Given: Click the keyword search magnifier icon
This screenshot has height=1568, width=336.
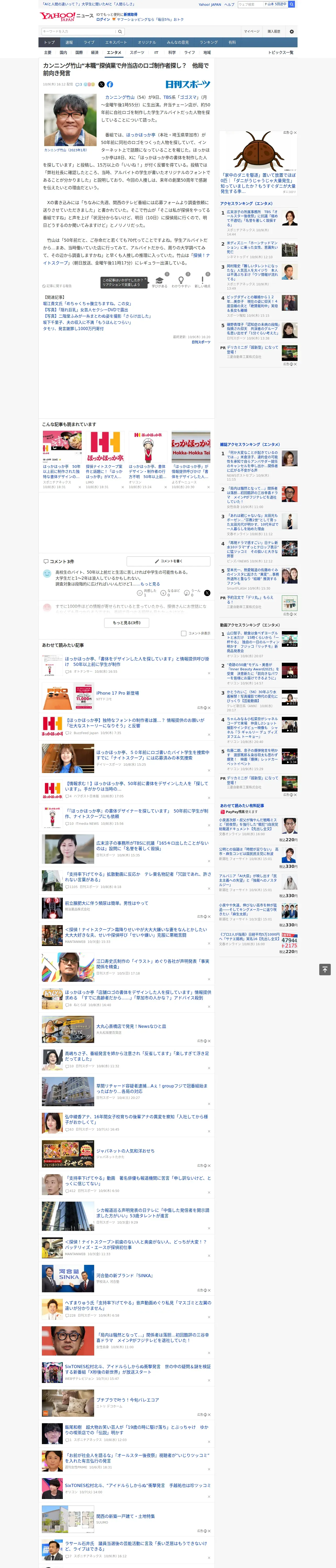Looking at the screenshot, I should (x=120, y=31).
